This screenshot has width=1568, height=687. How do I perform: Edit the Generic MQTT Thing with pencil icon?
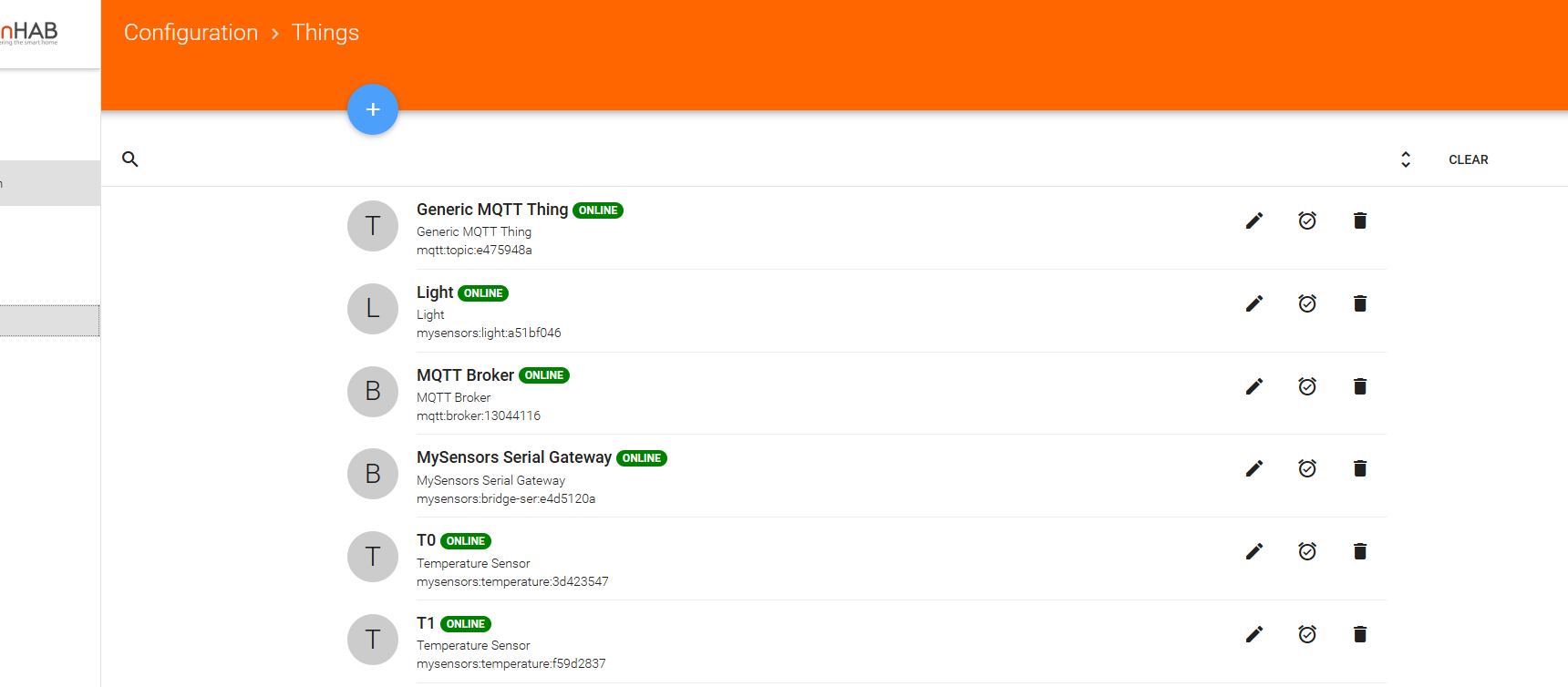point(1254,220)
